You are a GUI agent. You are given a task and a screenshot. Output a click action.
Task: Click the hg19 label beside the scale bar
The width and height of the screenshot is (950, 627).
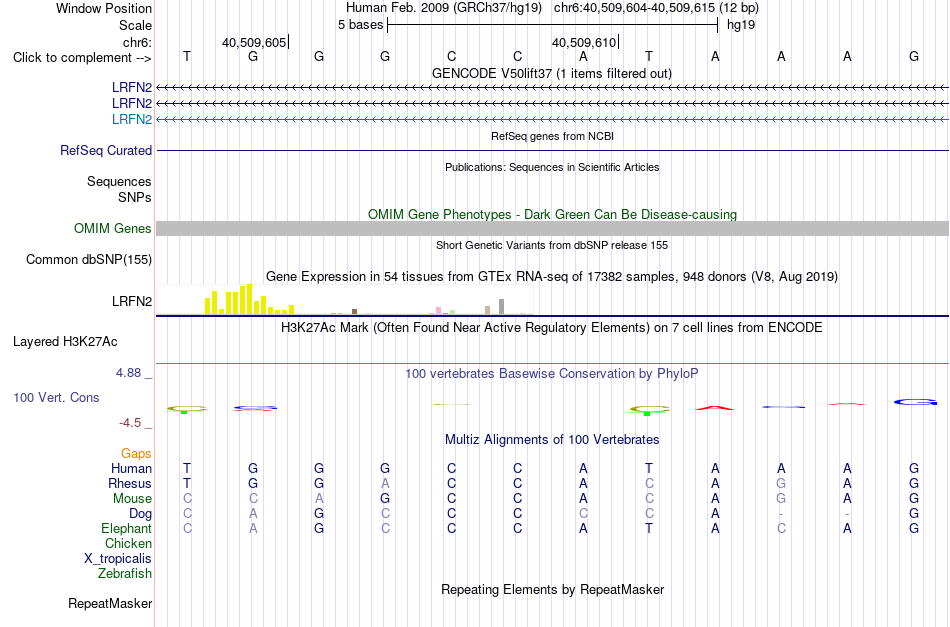tap(741, 25)
